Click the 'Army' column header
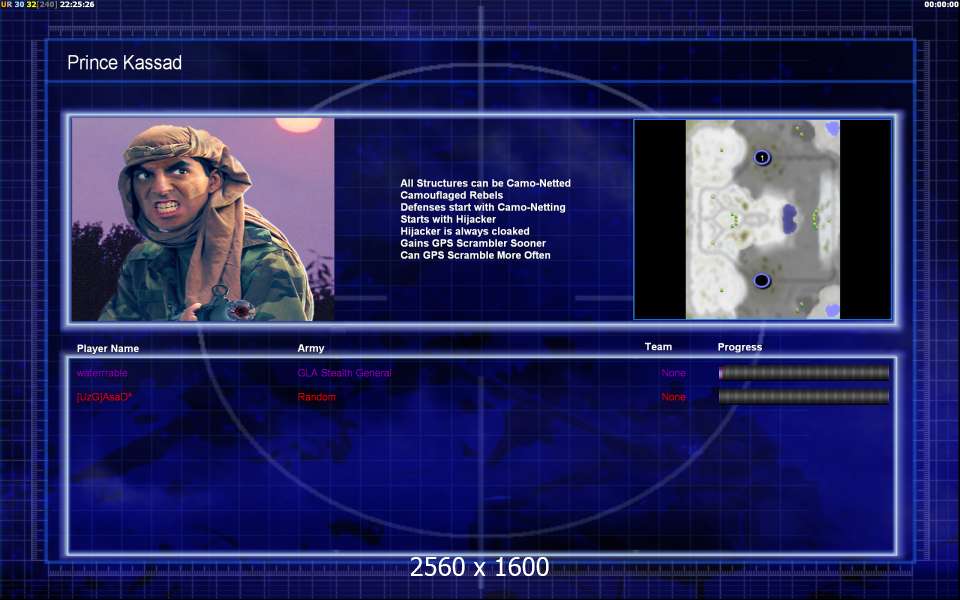 (311, 348)
